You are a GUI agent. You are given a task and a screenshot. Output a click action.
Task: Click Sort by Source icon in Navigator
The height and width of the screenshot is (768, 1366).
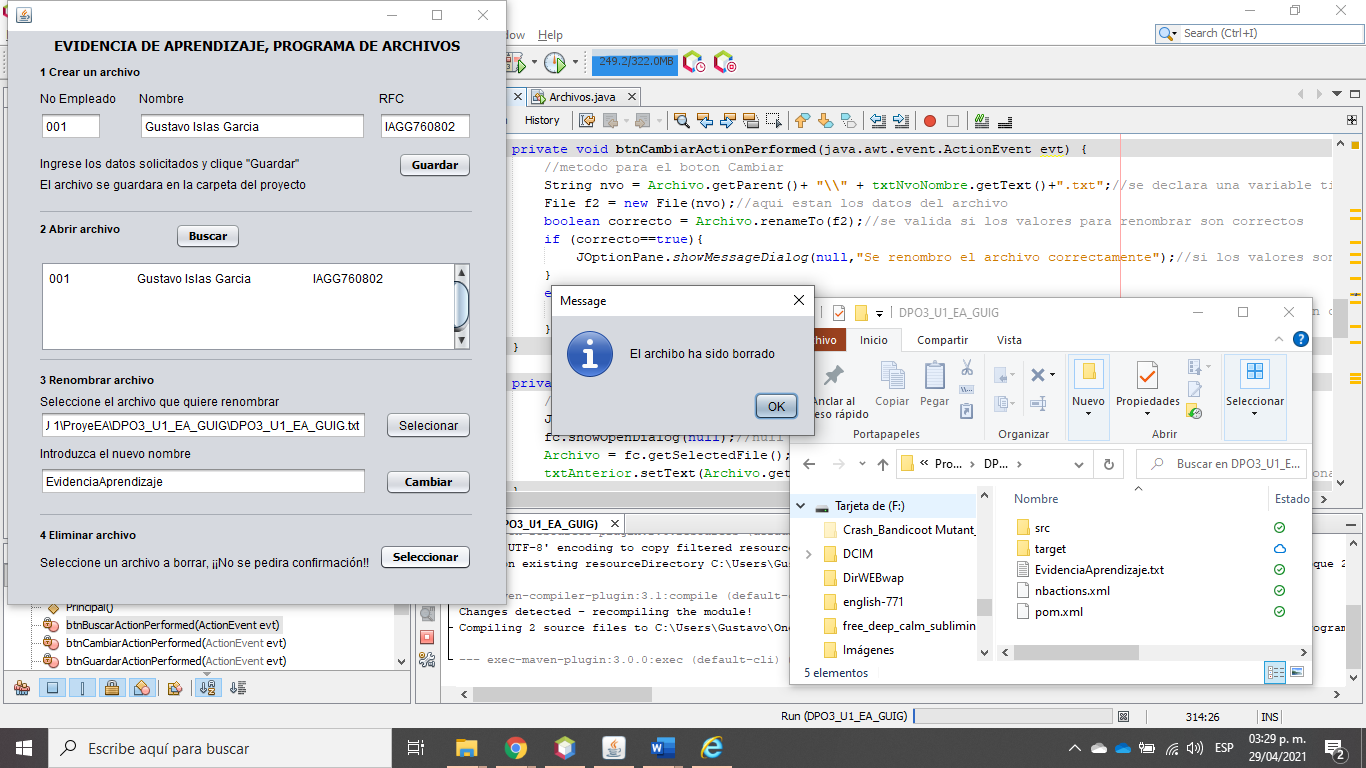point(238,688)
